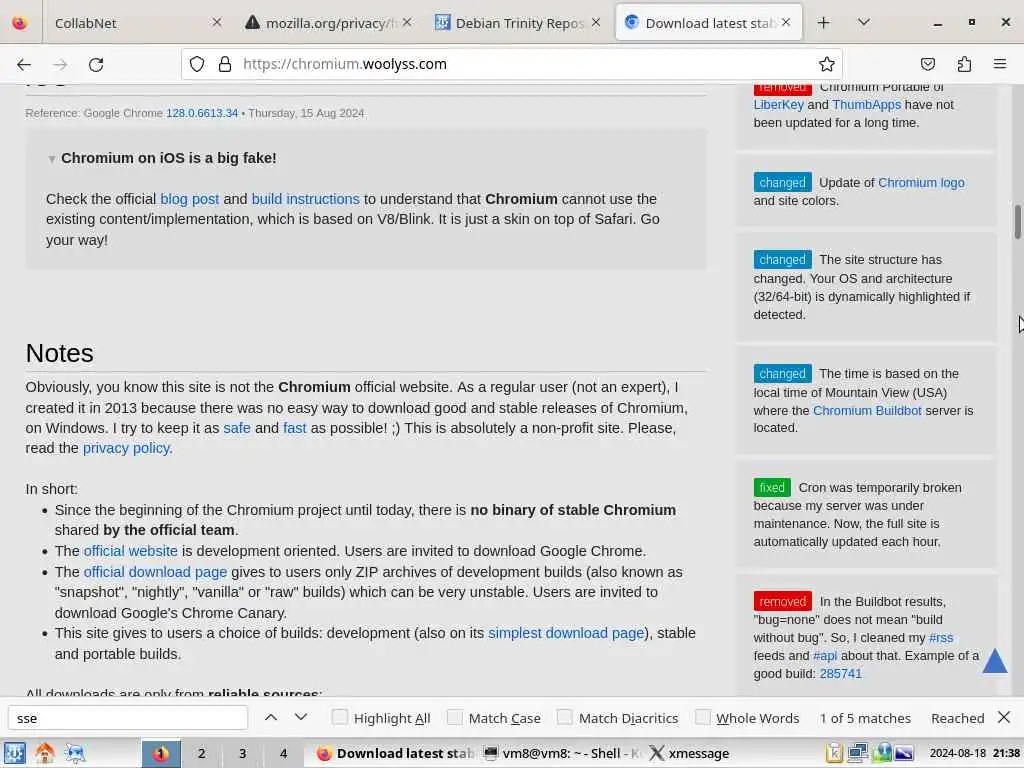Image resolution: width=1024 pixels, height=768 pixels.
Task: Click the network monitor tray icon
Action: point(857,753)
